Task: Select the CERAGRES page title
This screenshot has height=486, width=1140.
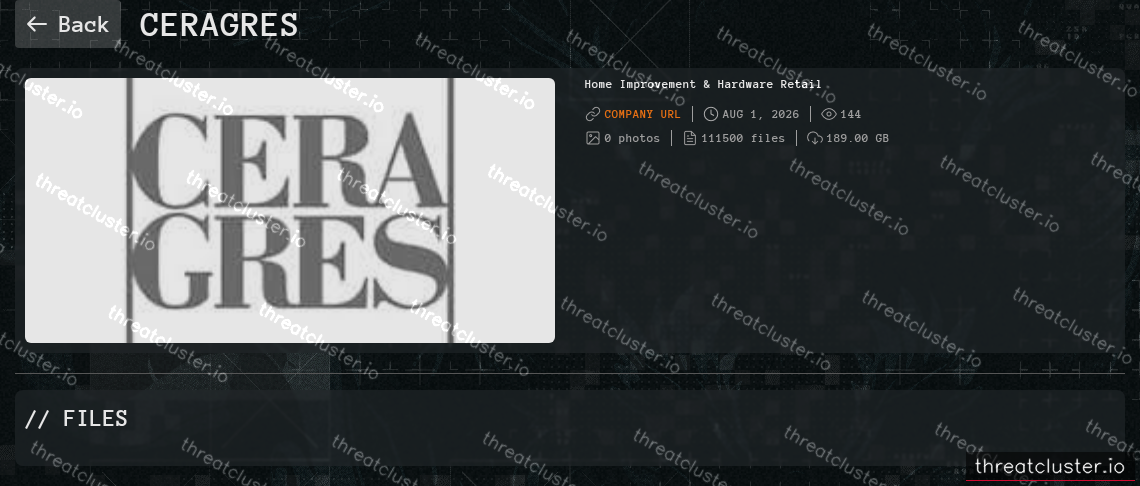Action: [219, 25]
